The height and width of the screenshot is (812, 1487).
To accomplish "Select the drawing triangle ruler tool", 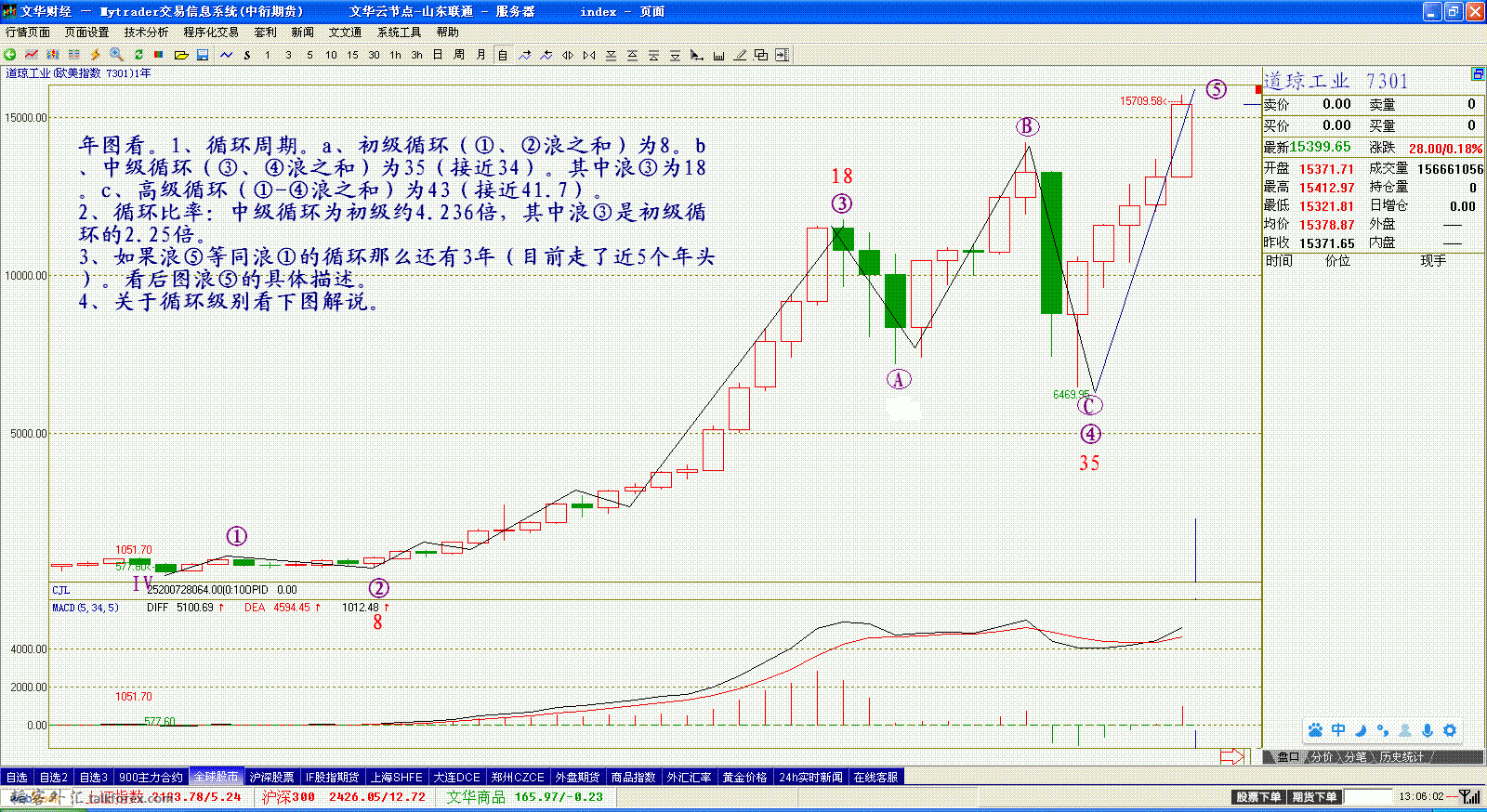I will click(696, 55).
